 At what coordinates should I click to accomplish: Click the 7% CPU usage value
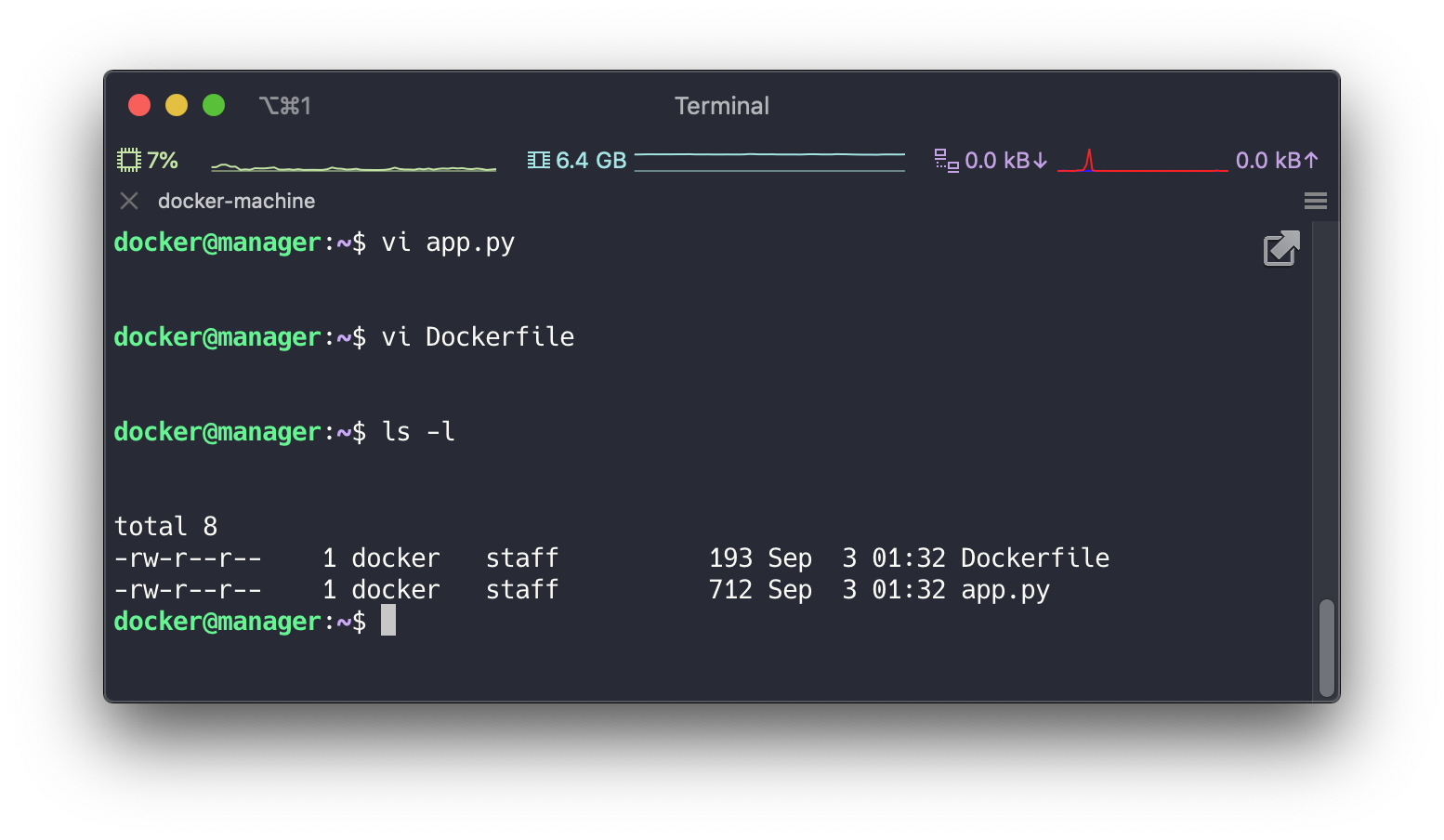coord(162,160)
